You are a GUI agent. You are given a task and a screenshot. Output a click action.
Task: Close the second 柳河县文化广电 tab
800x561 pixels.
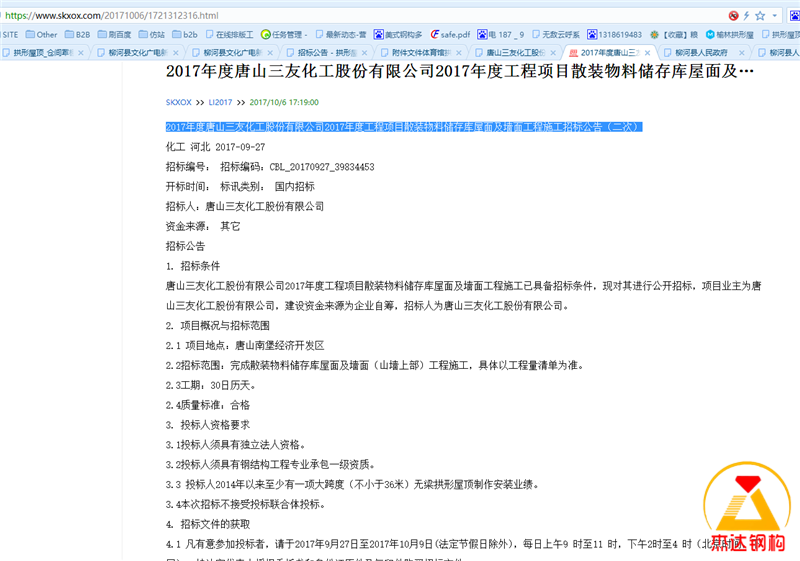[270, 53]
